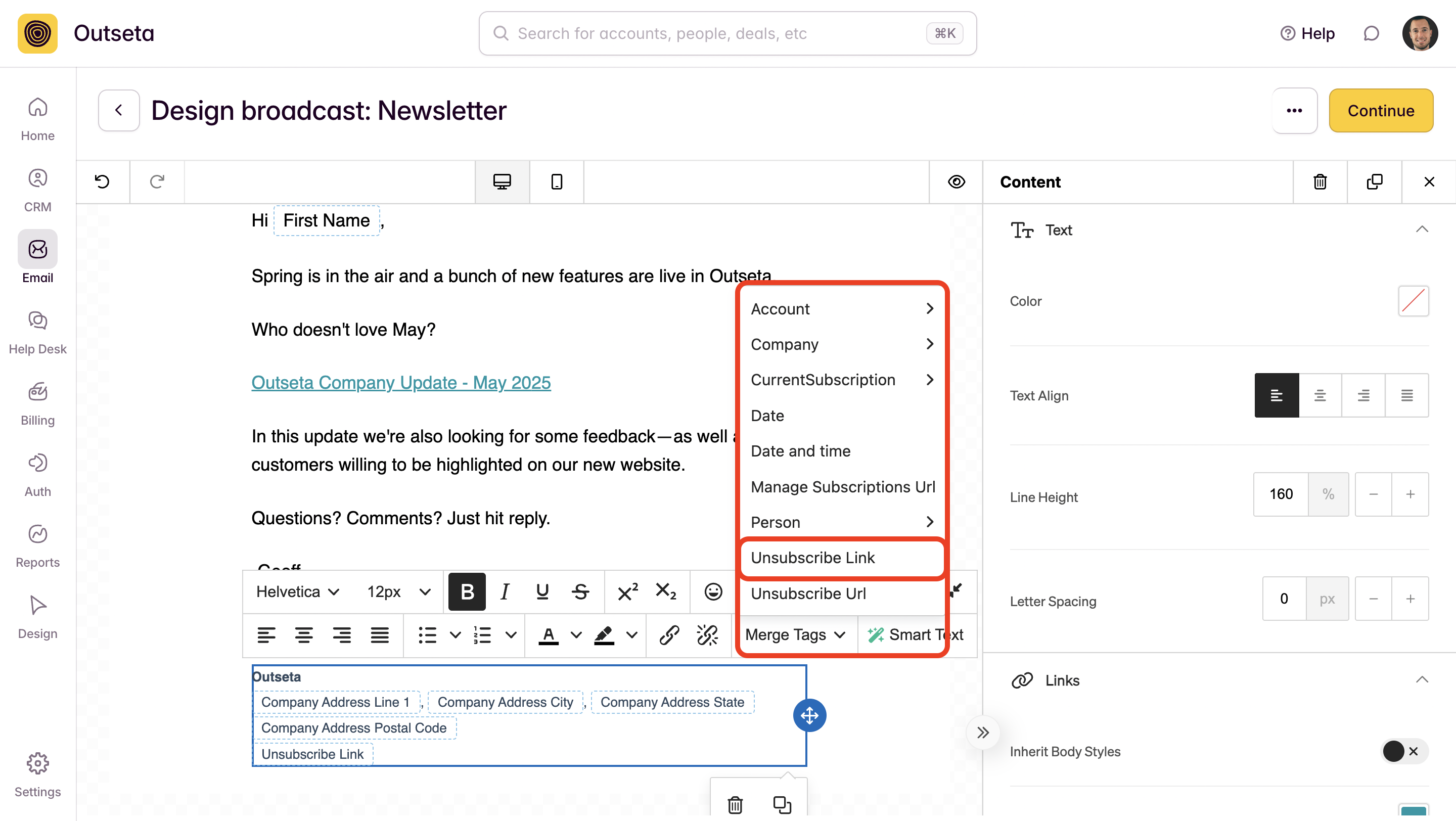Duplicate content via header copy icon
This screenshot has height=821, width=1456.
[1374, 181]
